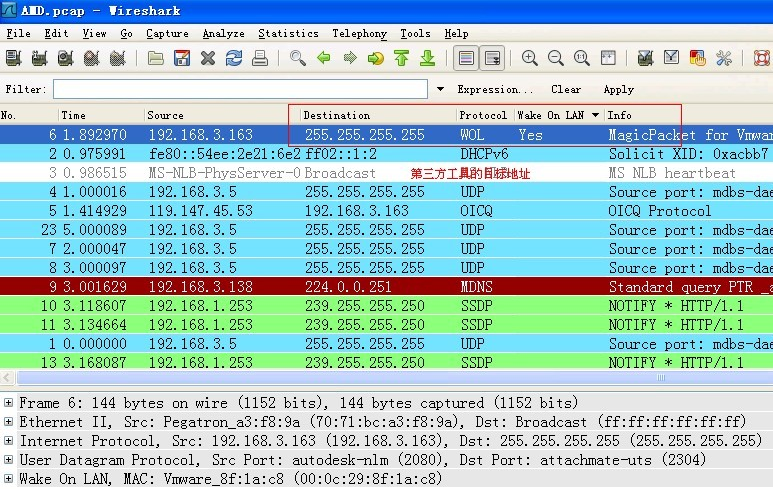Expand the Wake On LAN MAC node

8,478
